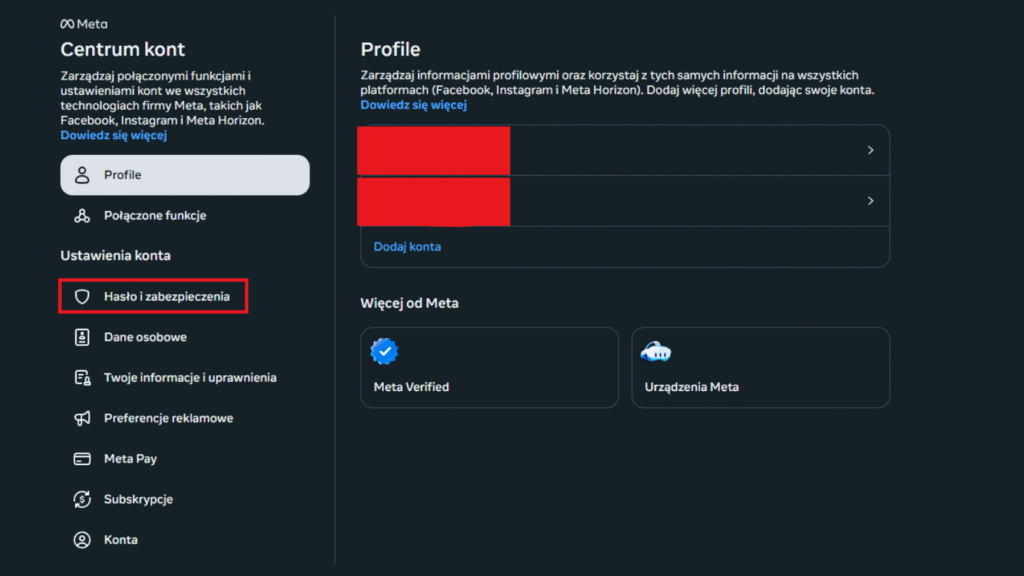Click the Ustawienia konta section label
The image size is (1024, 576).
click(x=116, y=255)
